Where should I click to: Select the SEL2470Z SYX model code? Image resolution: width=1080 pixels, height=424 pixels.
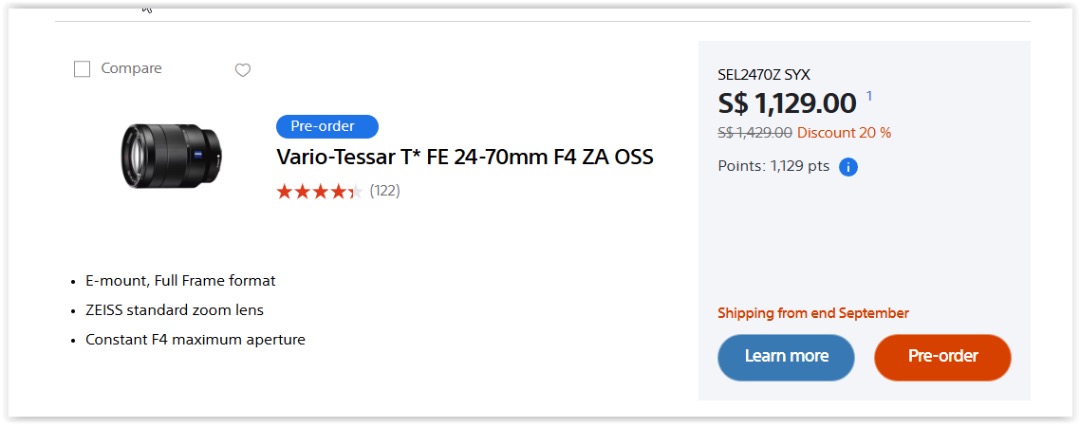click(x=764, y=74)
